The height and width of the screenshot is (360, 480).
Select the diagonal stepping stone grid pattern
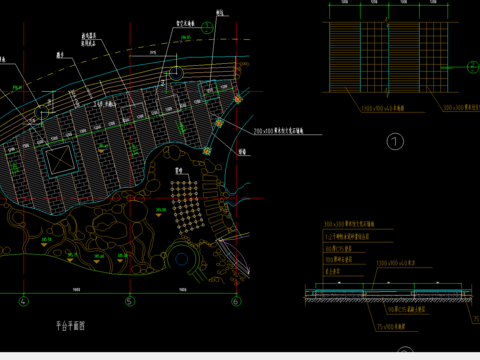[187, 207]
